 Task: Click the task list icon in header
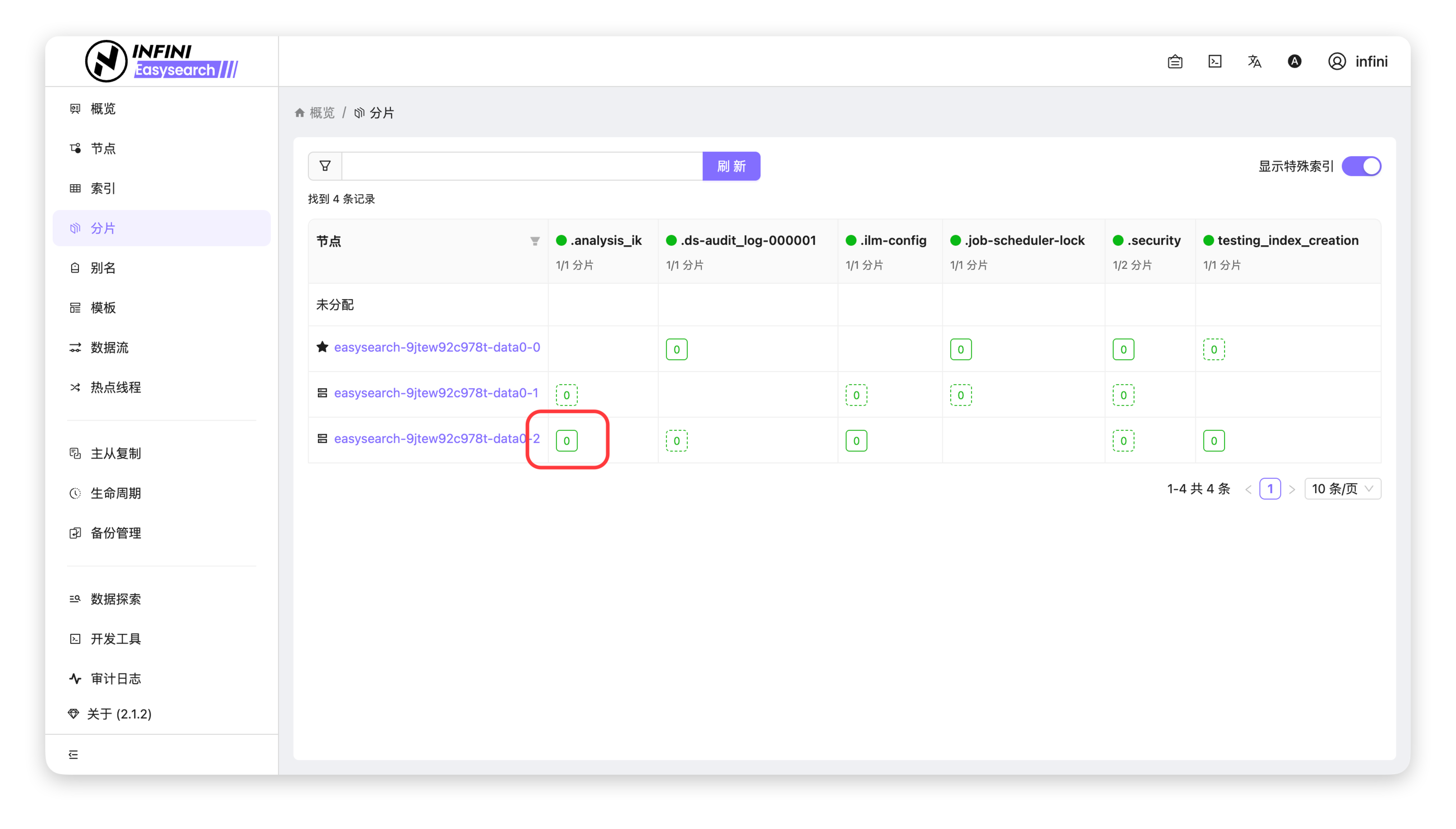[x=1174, y=62]
